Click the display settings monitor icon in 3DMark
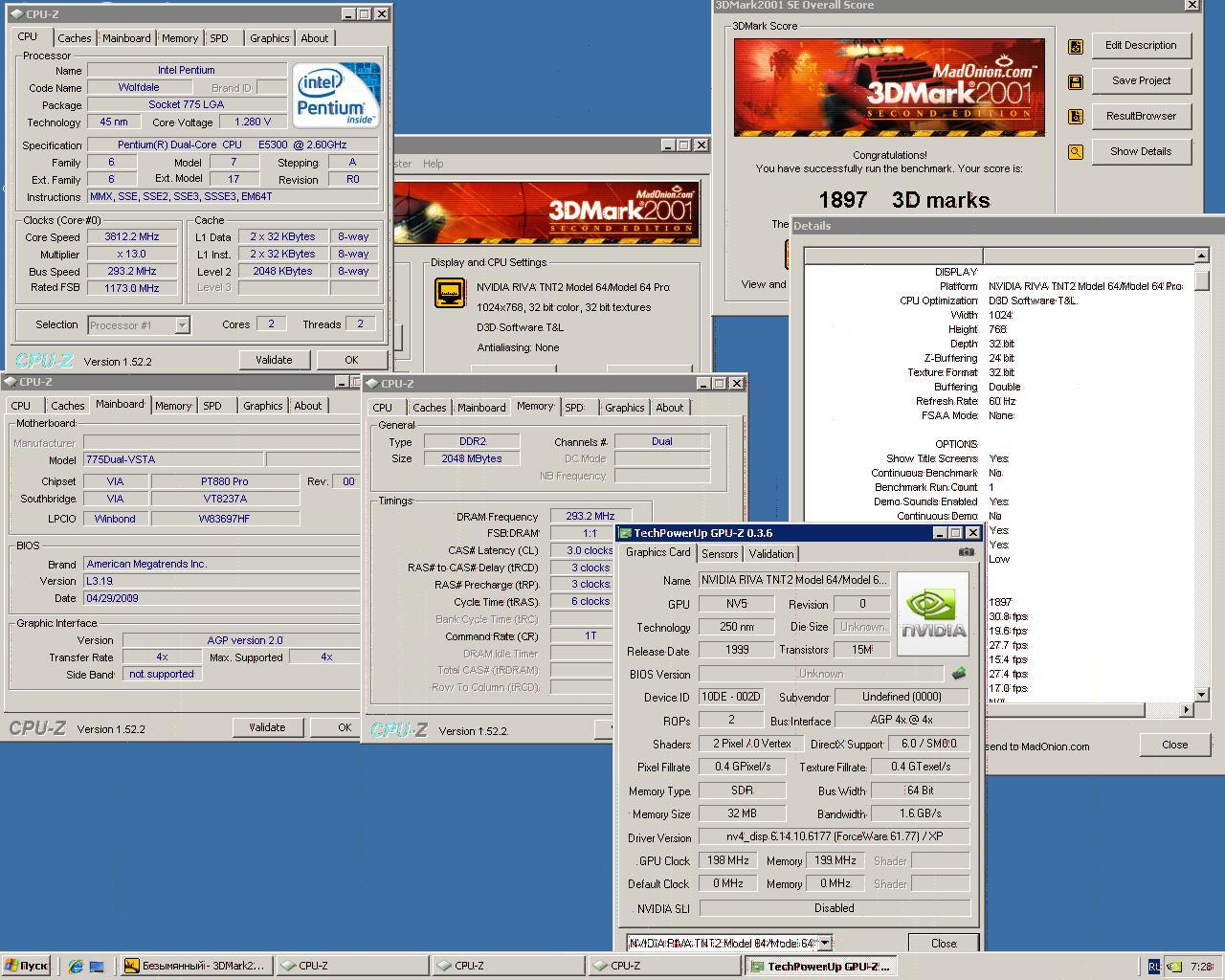The image size is (1225, 980). pos(450,292)
